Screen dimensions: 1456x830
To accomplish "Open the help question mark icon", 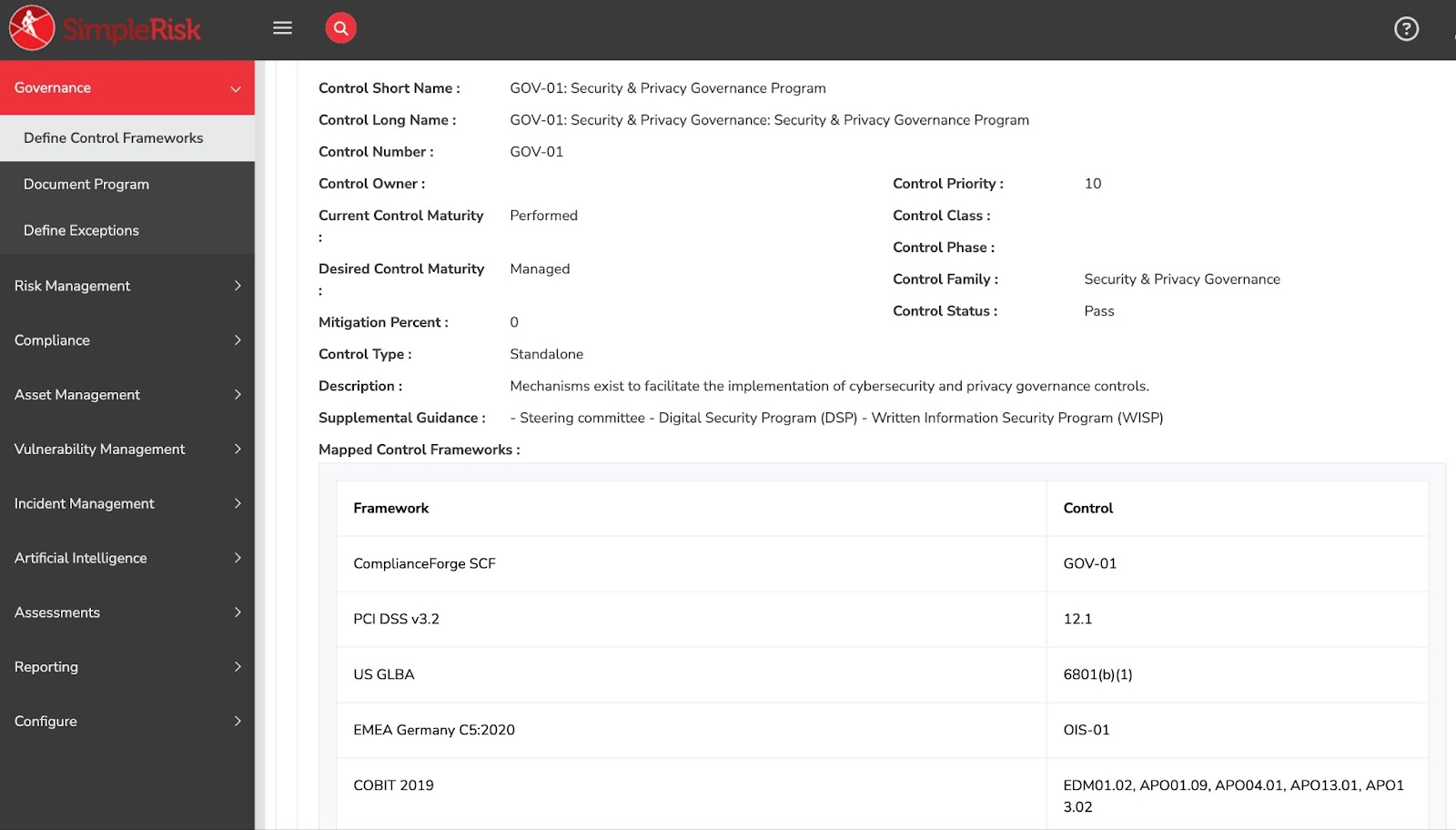I will 1406,28.
